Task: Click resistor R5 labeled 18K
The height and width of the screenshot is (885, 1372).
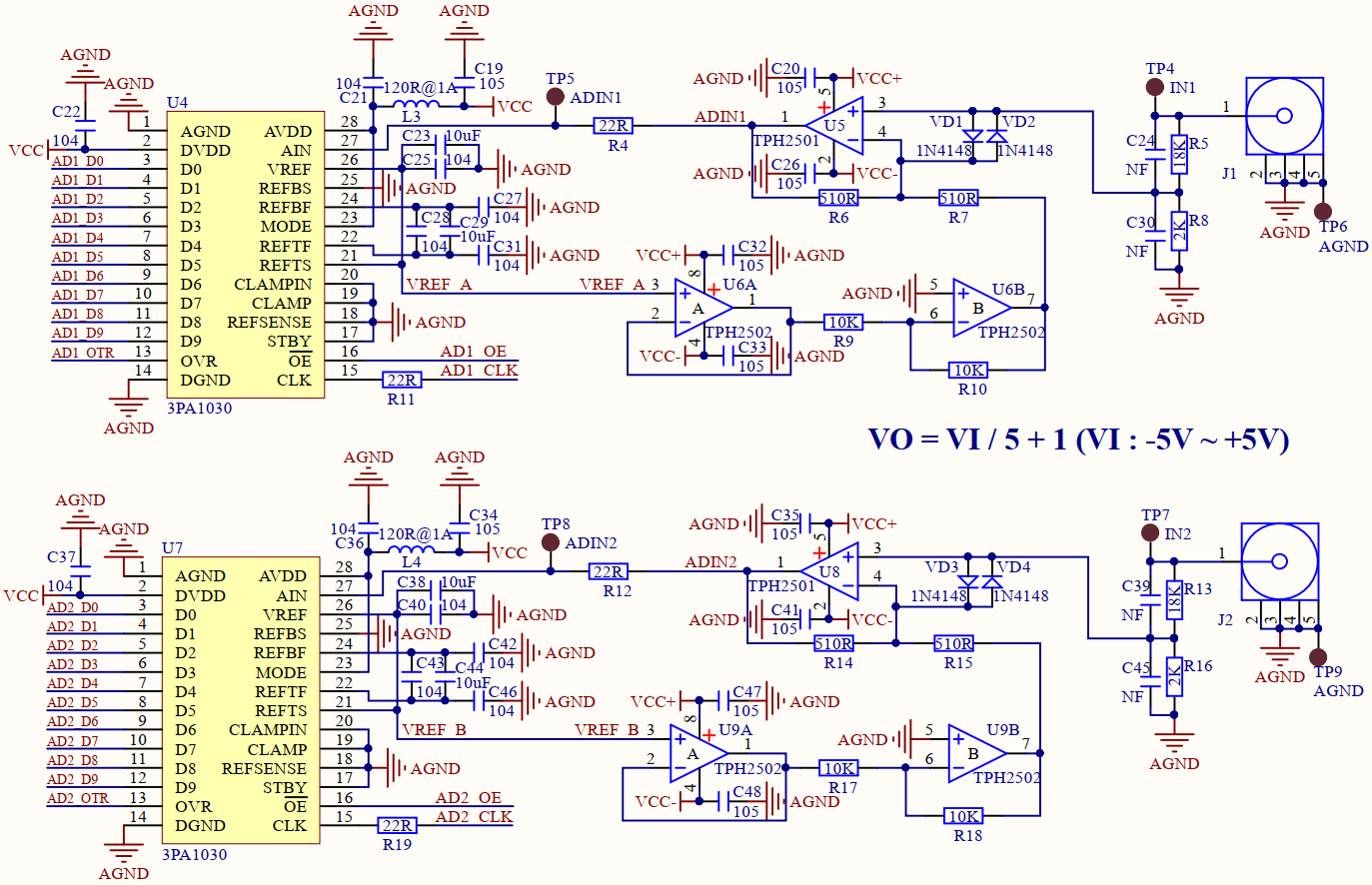Action: click(x=1179, y=155)
